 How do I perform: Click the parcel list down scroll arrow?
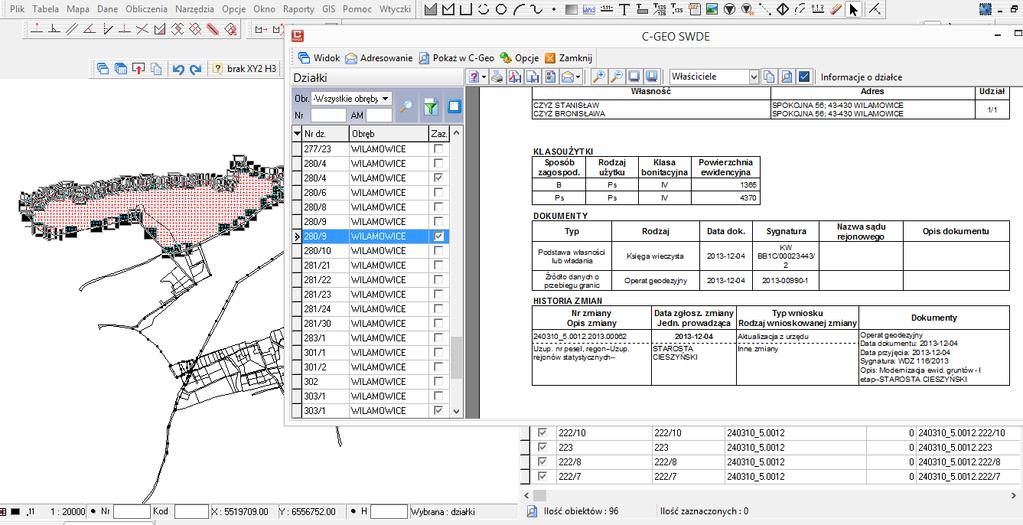[456, 412]
